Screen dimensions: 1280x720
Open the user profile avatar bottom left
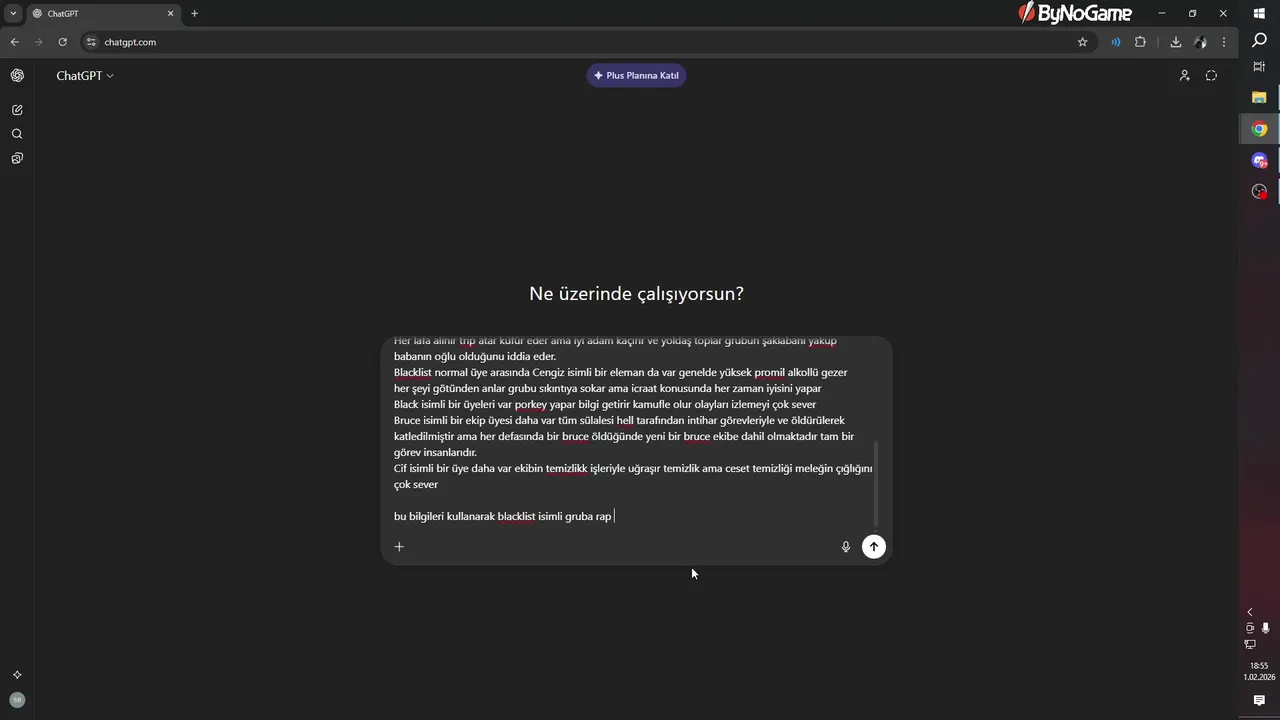(x=17, y=700)
